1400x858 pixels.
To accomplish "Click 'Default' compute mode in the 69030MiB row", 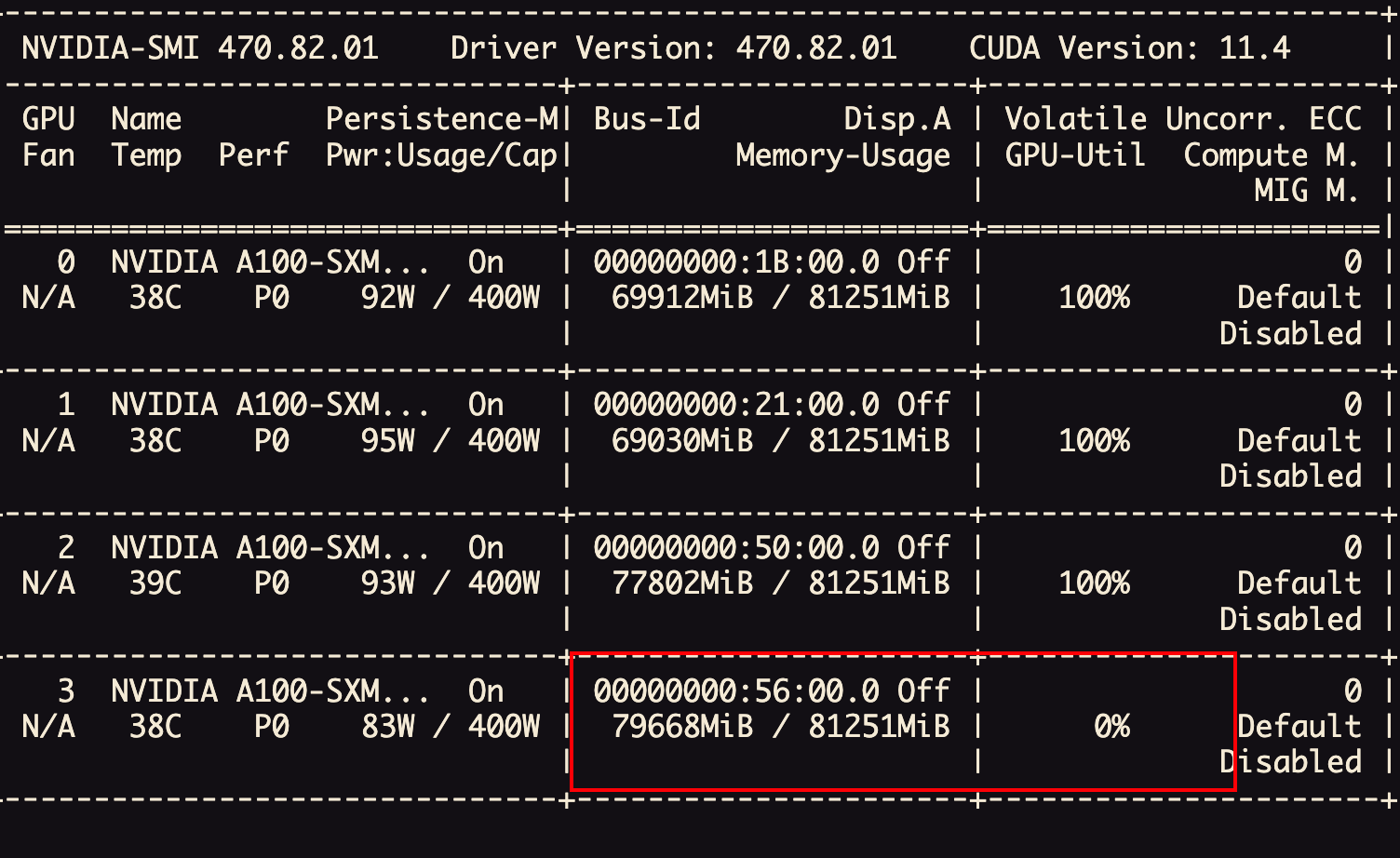I will point(1299,440).
